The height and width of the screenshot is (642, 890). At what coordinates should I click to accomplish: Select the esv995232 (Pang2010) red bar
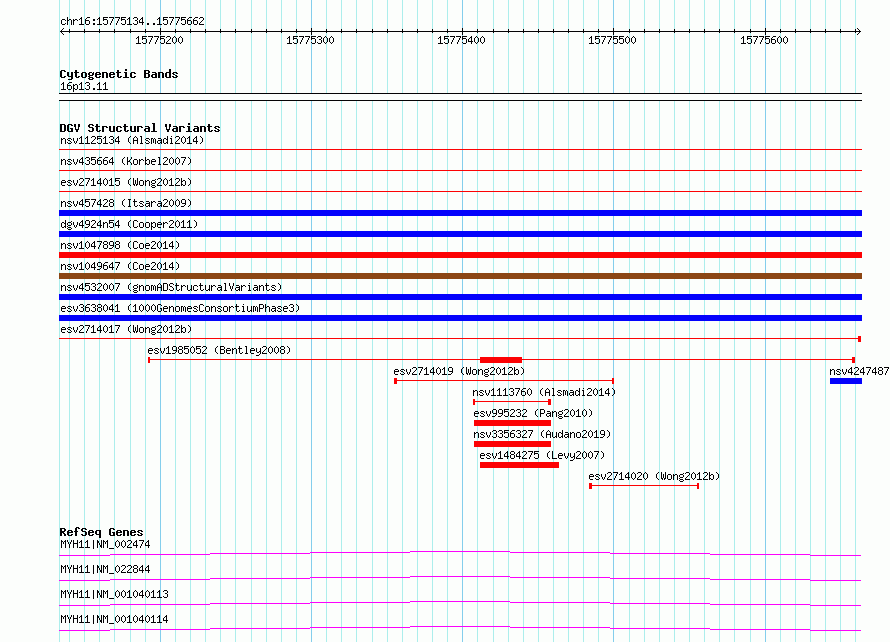pos(512,423)
